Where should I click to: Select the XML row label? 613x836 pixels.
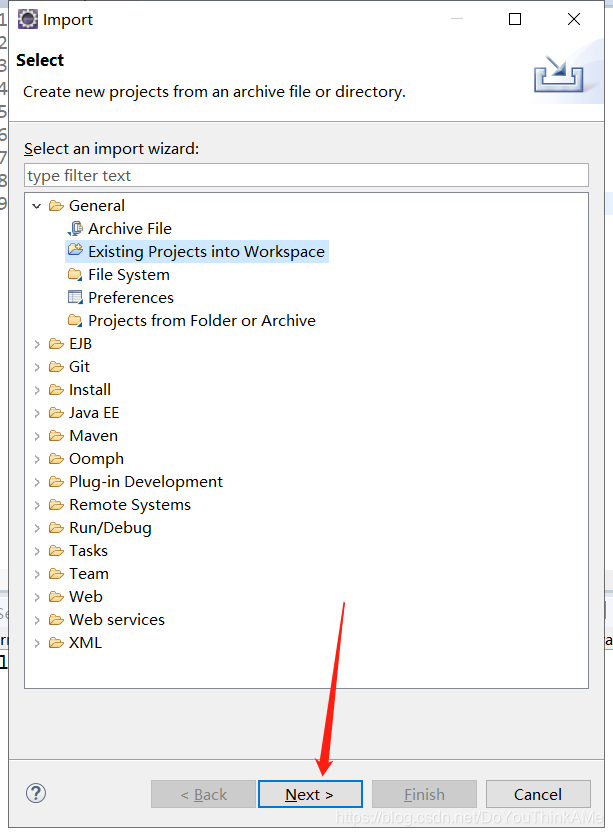coord(85,643)
